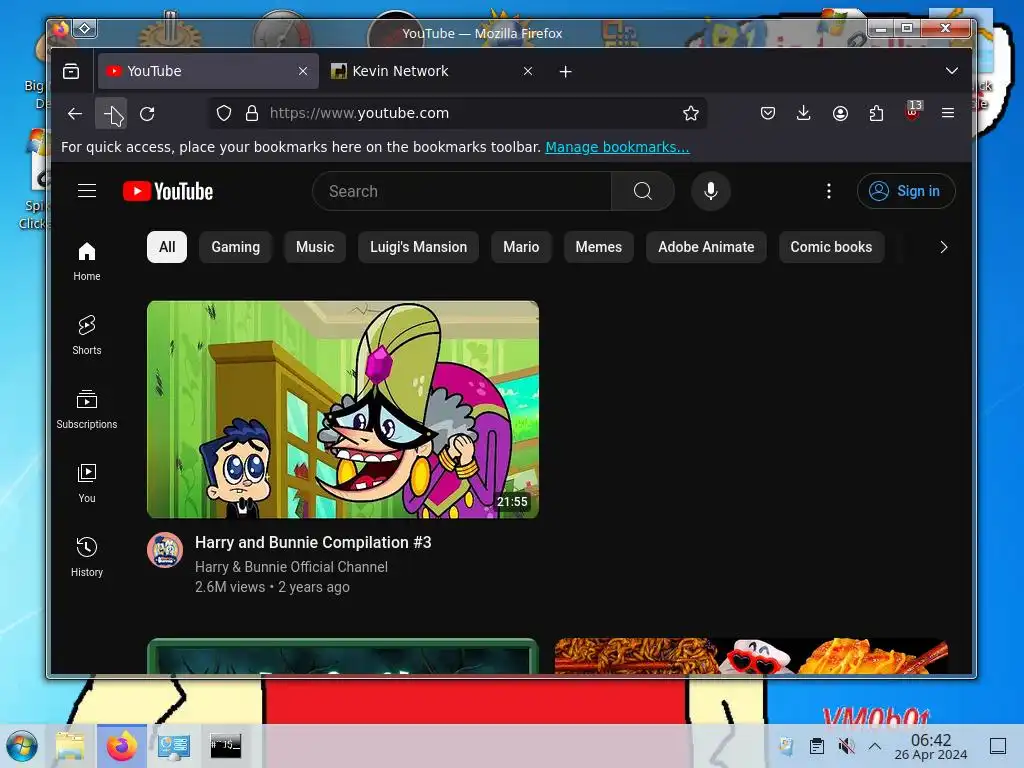Select the Adobe Animate filter chip
1024x768 pixels.
pyautogui.click(x=706, y=247)
